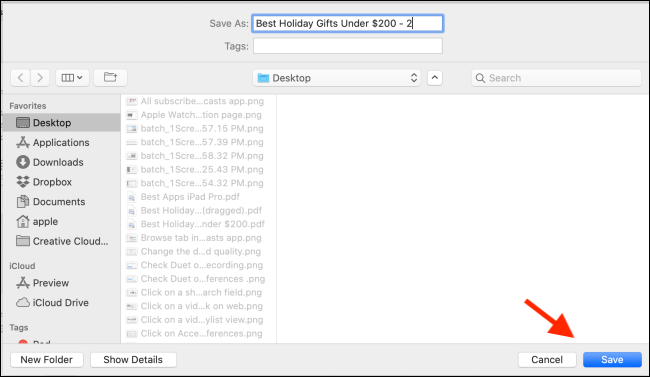
Task: Click the Applications sidebar icon
Action: [x=23, y=142]
